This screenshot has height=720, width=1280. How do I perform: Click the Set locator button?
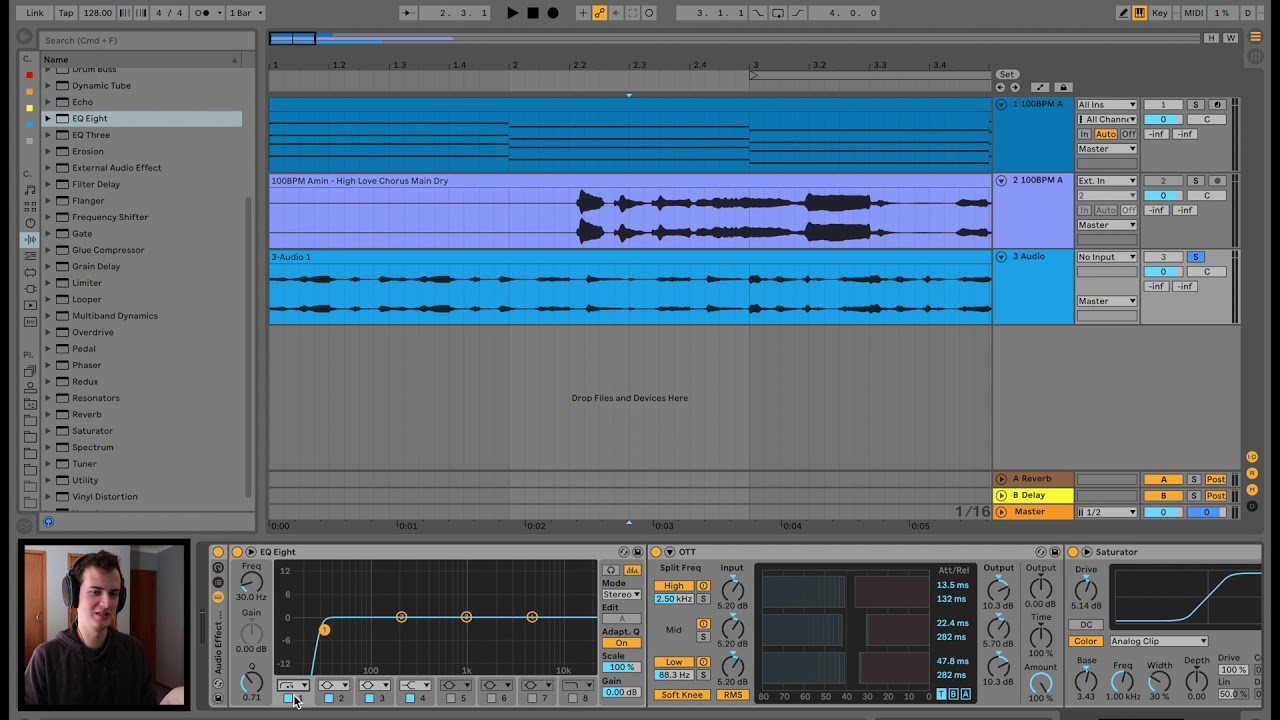click(x=1006, y=75)
